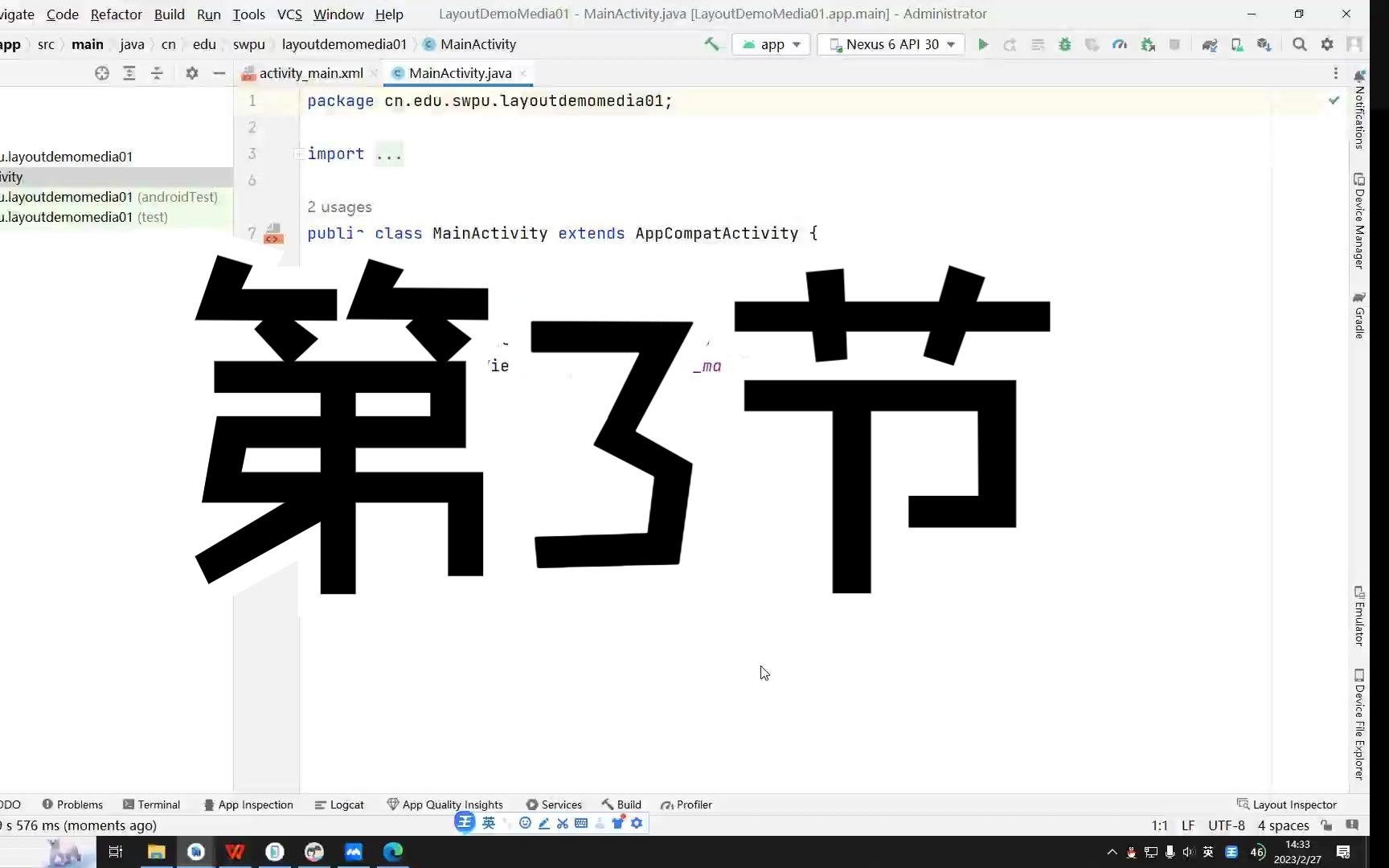Open the SDK Manager icon
The width and height of the screenshot is (1389, 868).
pyautogui.click(x=1264, y=44)
